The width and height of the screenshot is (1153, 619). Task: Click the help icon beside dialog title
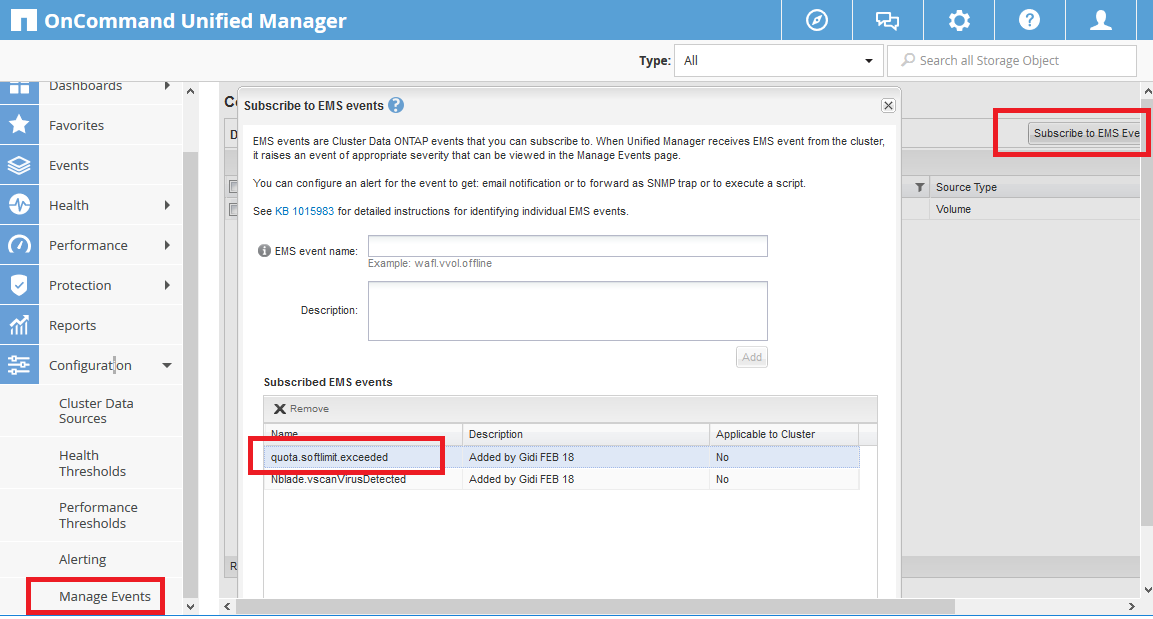pyautogui.click(x=396, y=105)
